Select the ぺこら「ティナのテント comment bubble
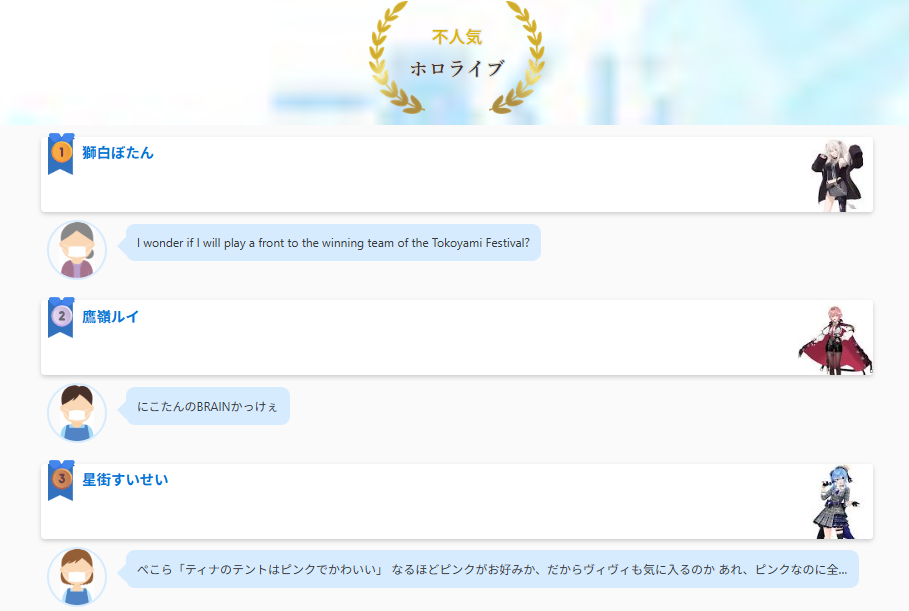The height and width of the screenshot is (611, 909). (x=492, y=569)
